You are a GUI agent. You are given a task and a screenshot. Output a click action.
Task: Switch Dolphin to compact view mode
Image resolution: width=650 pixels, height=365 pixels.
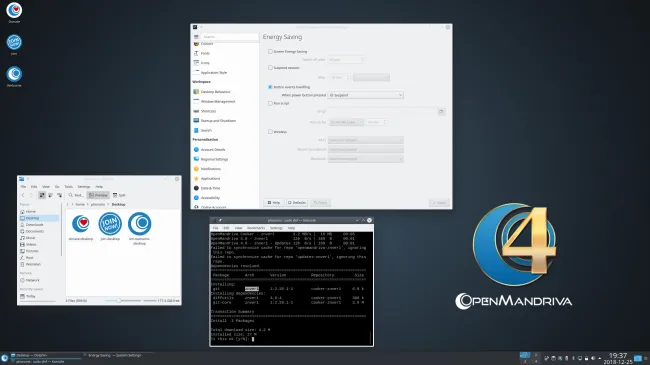[51, 195]
